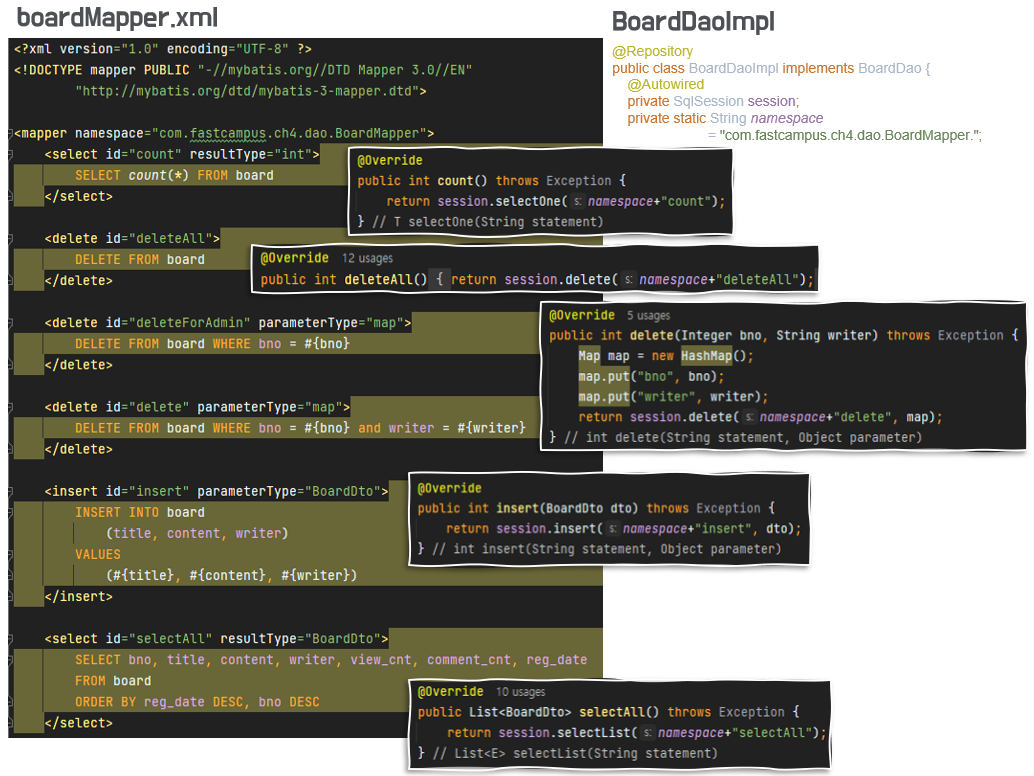Collapse the mapper namespace tag fold marker
Image resolution: width=1034 pixels, height=776 pixels.
click(11, 134)
